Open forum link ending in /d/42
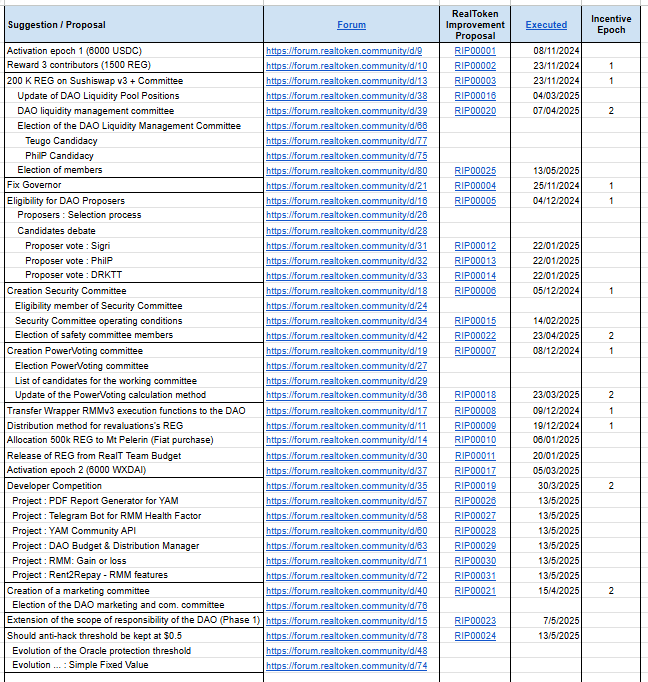The height and width of the screenshot is (682, 648). (347, 336)
